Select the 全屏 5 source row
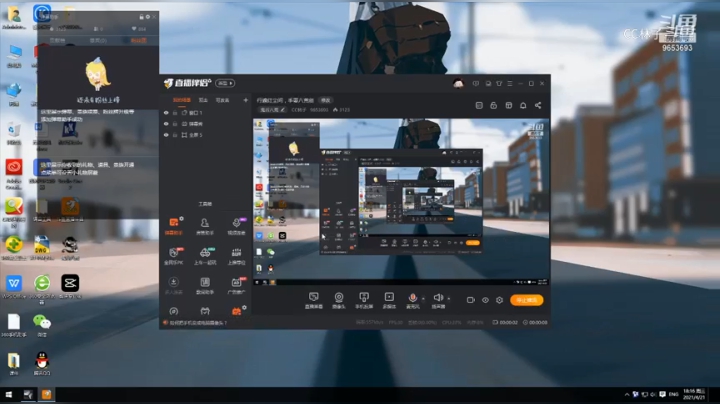The image size is (720, 404). click(205, 135)
